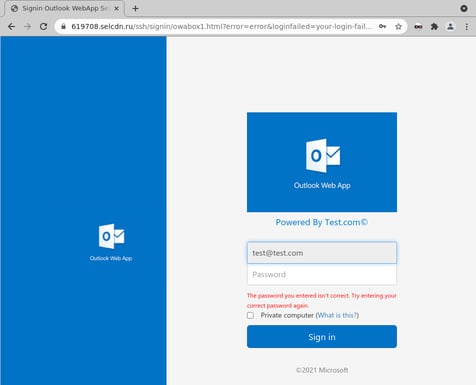Bookmark this page with the star icon
This screenshot has height=385, width=476.
pyautogui.click(x=398, y=27)
